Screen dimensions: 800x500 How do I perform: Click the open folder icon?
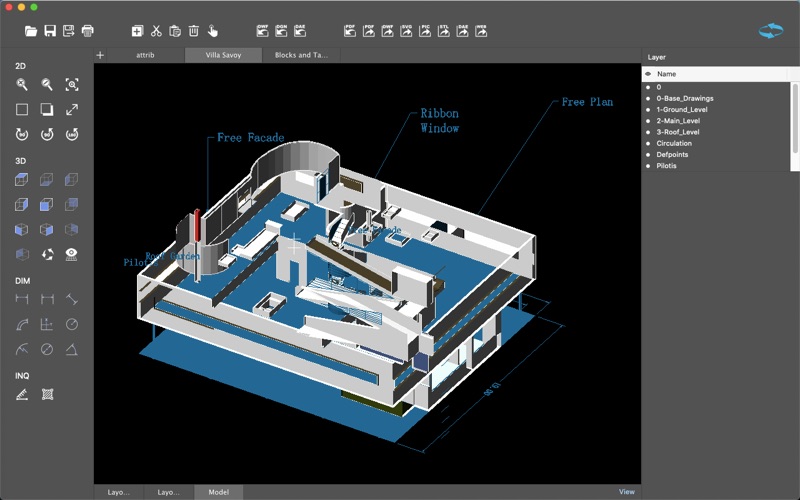(31, 31)
